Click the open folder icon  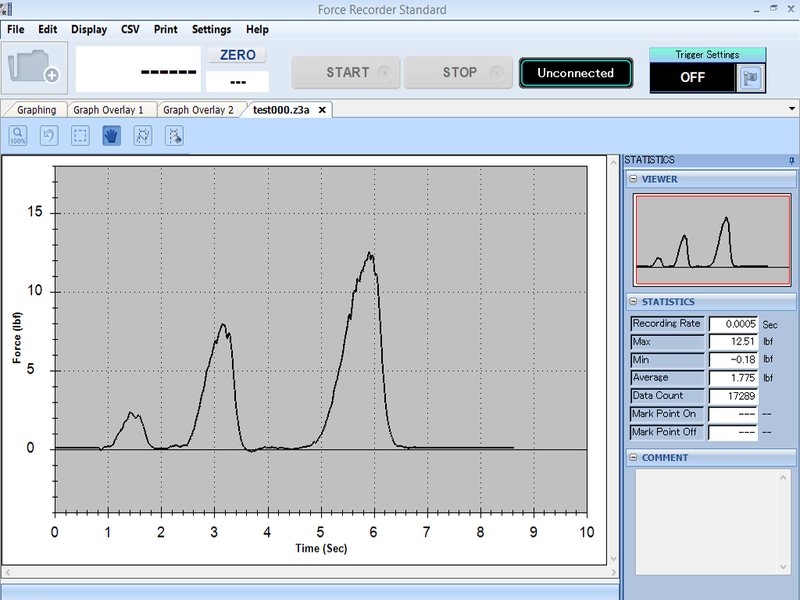pos(34,67)
